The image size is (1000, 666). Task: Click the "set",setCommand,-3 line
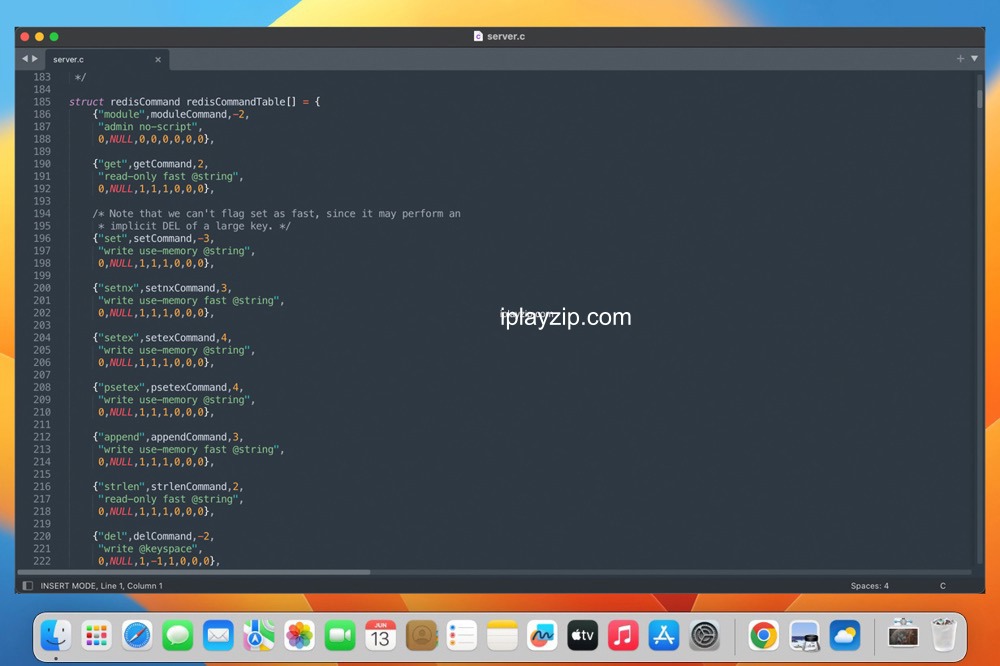[154, 239]
